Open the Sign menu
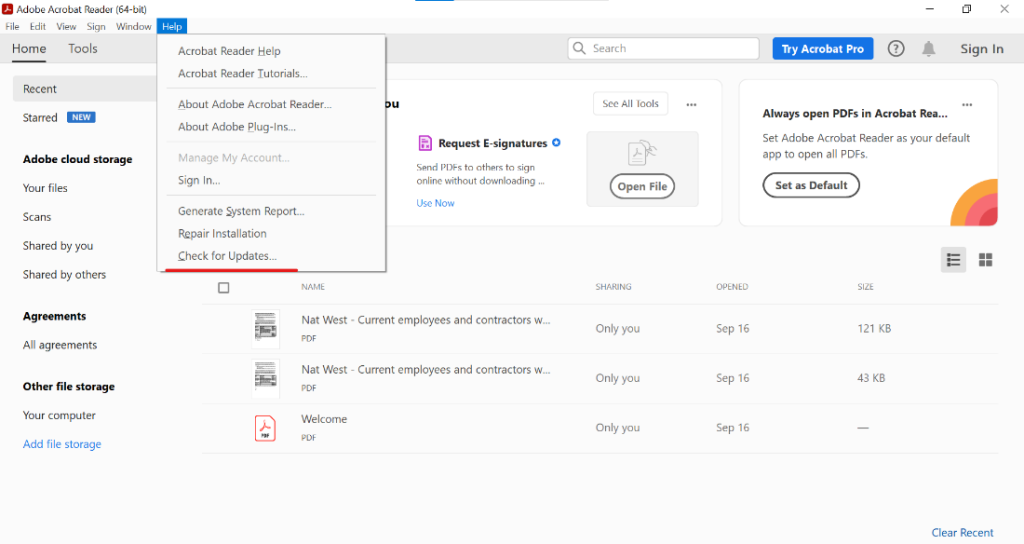This screenshot has width=1024, height=544. tap(96, 27)
